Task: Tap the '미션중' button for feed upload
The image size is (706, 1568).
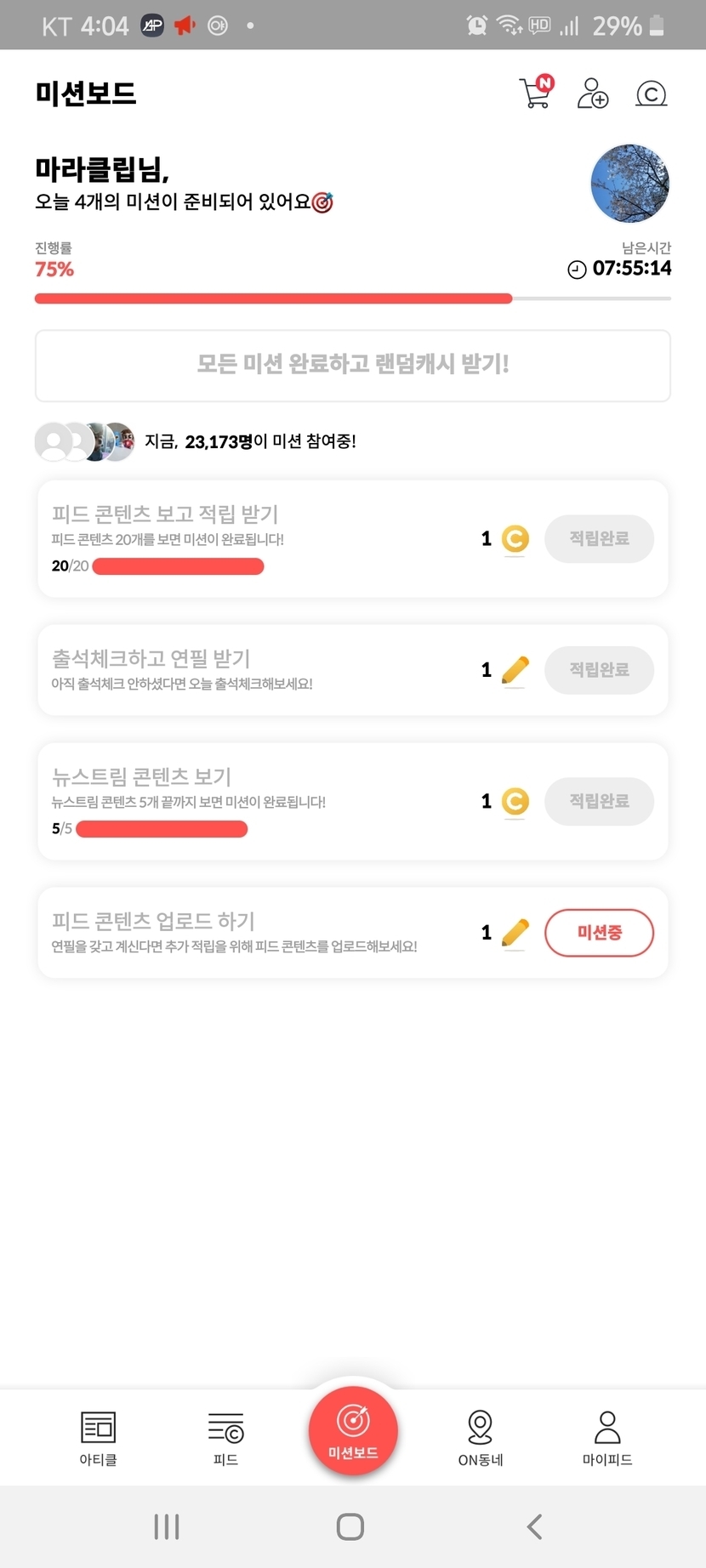Action: tap(599, 933)
